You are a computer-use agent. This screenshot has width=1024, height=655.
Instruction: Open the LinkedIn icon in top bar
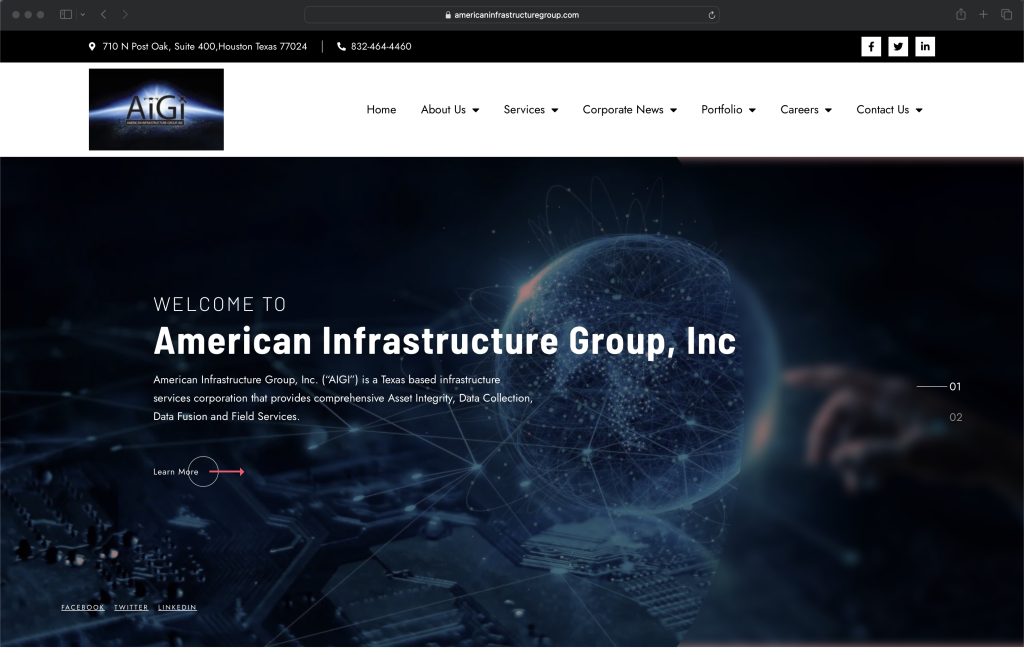(x=925, y=46)
